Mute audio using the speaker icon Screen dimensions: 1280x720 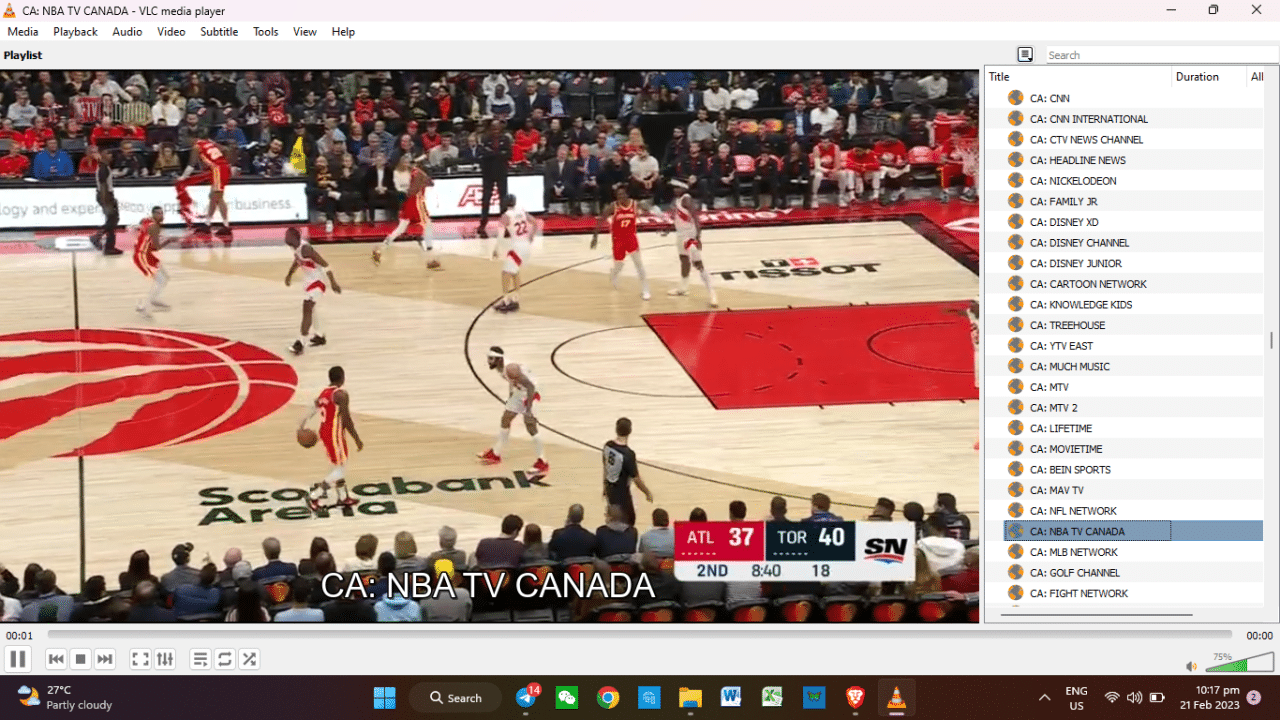point(1191,666)
